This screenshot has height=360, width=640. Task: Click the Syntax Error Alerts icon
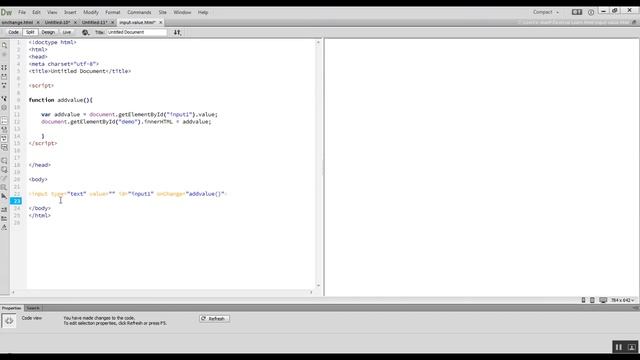(4, 147)
